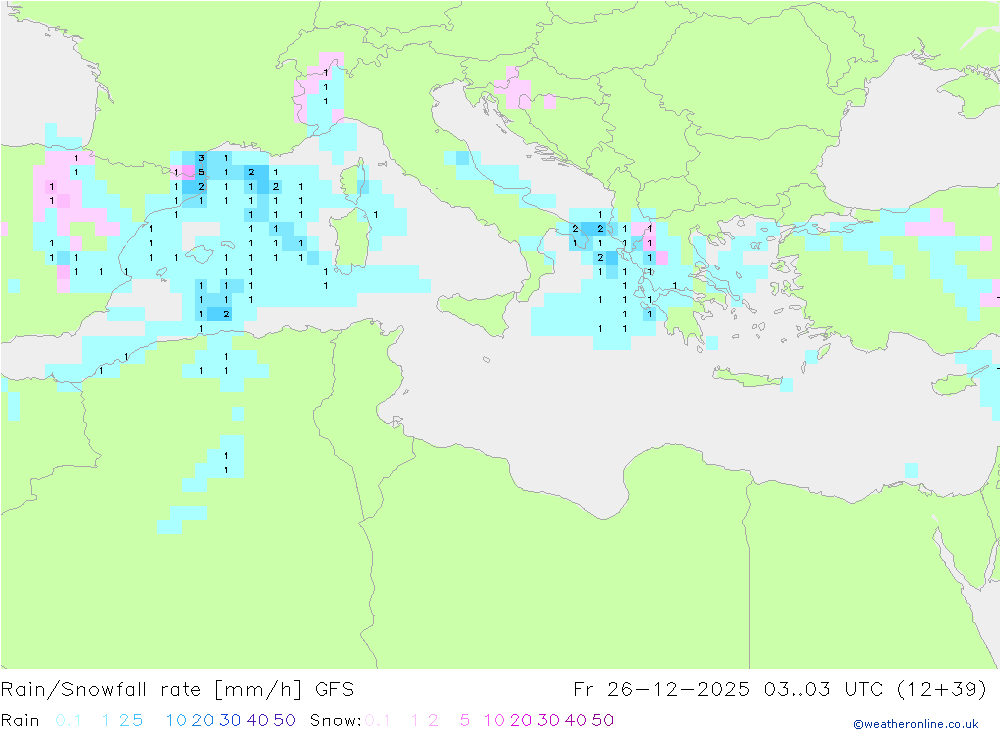Click the '(12+39)' forecast offset text
The height and width of the screenshot is (733, 1000).
(x=941, y=690)
